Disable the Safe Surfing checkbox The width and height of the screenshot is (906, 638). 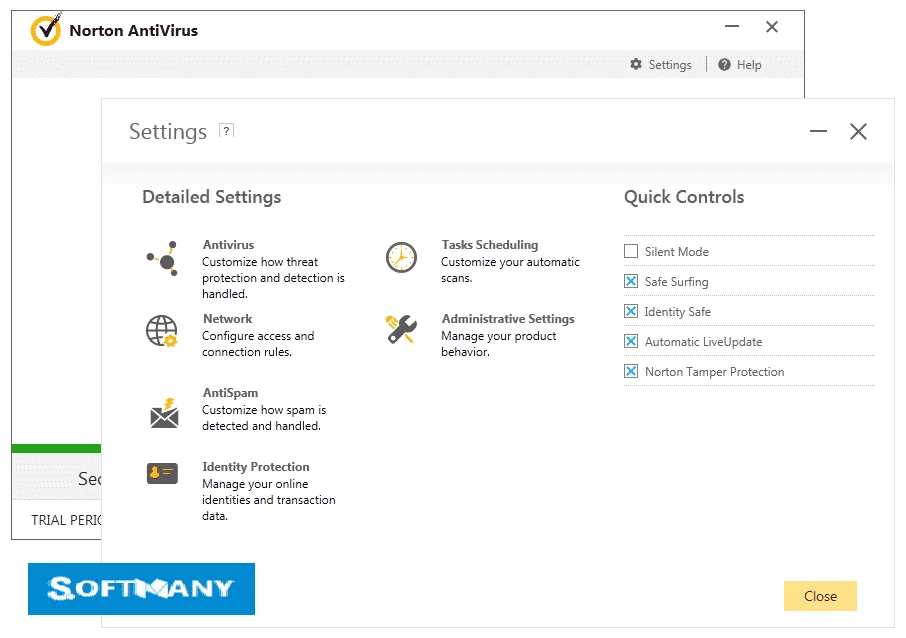coord(631,282)
